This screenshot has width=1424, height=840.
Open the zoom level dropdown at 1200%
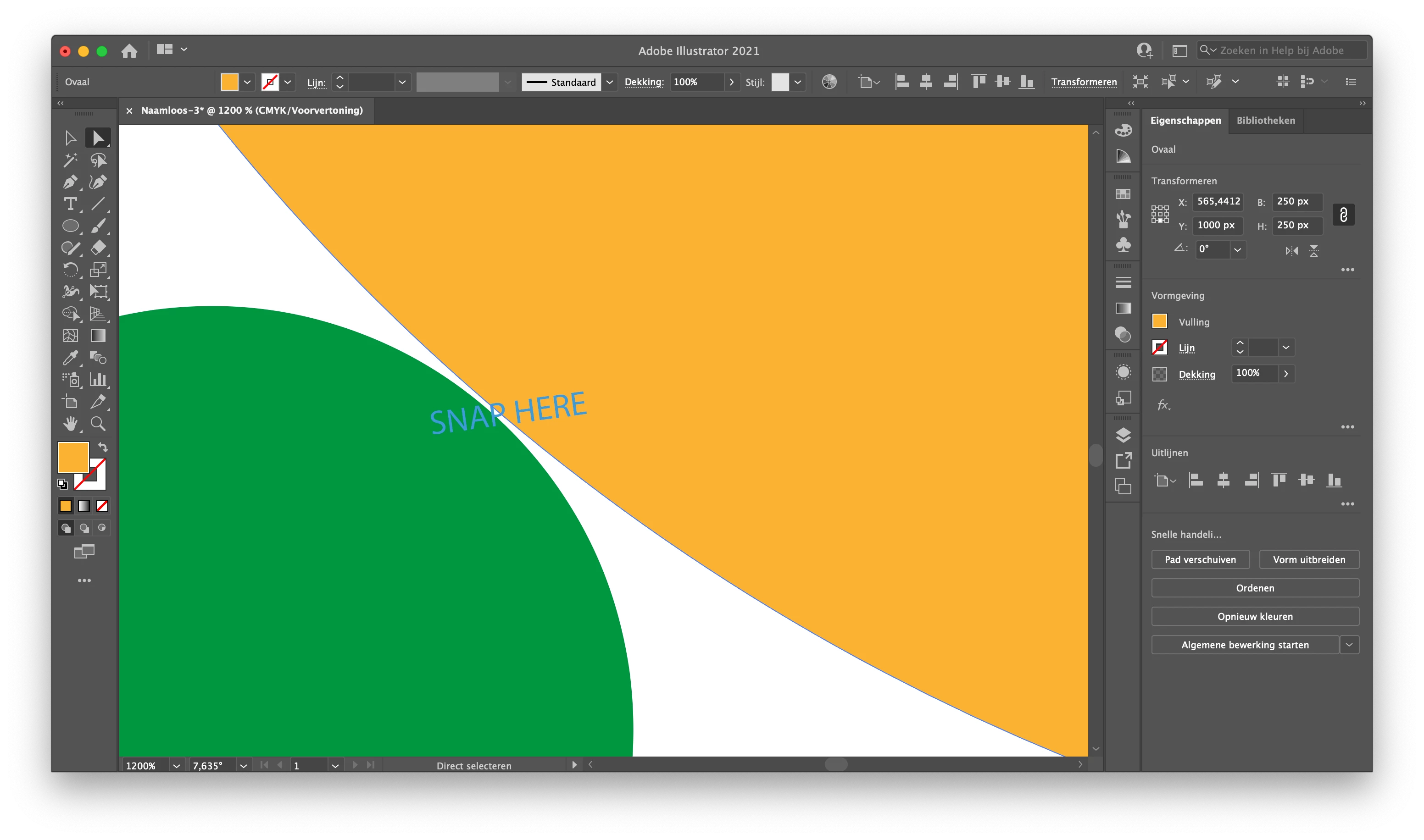tap(176, 766)
